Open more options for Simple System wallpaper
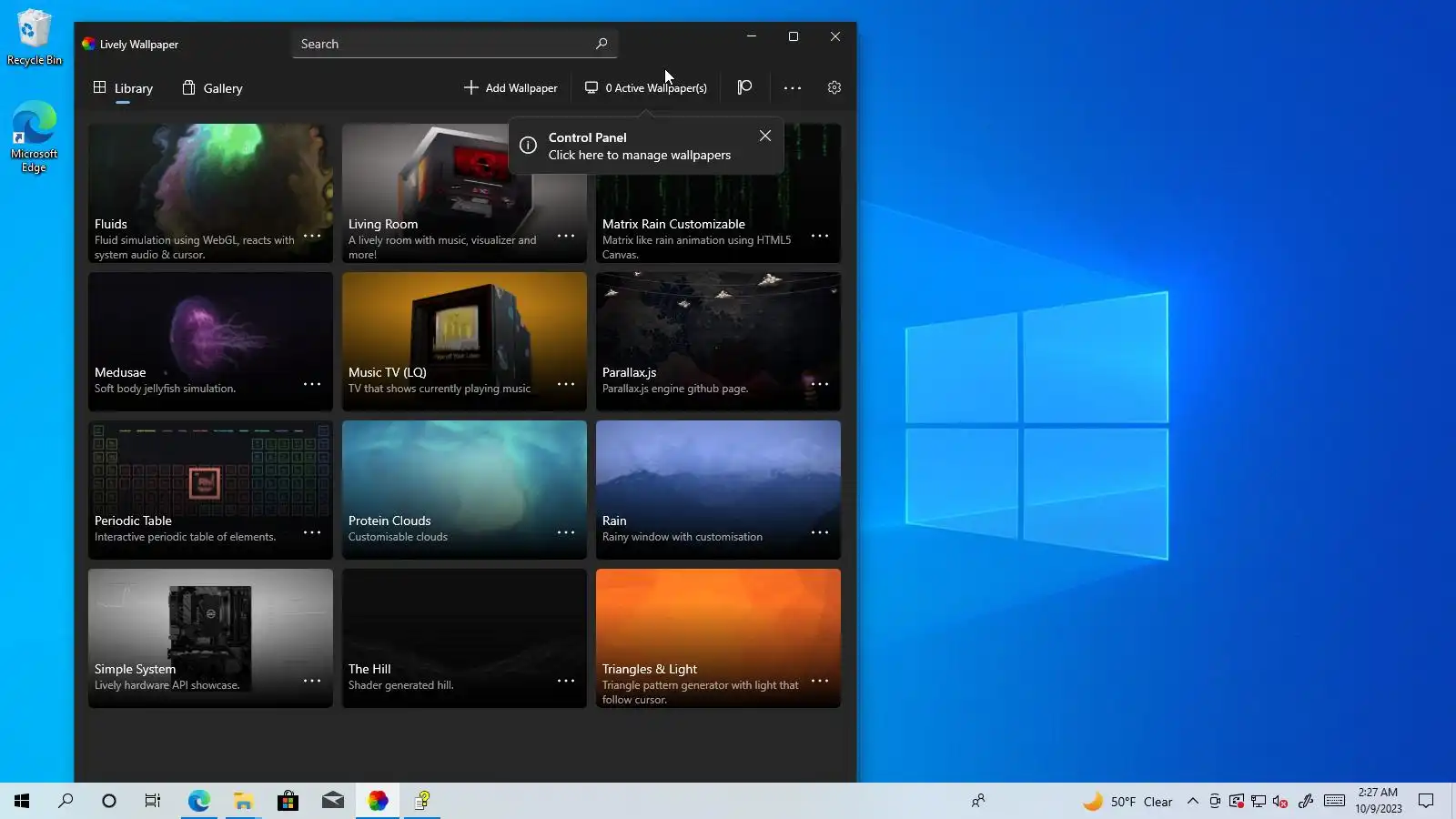The width and height of the screenshot is (1456, 819). pos(312,681)
